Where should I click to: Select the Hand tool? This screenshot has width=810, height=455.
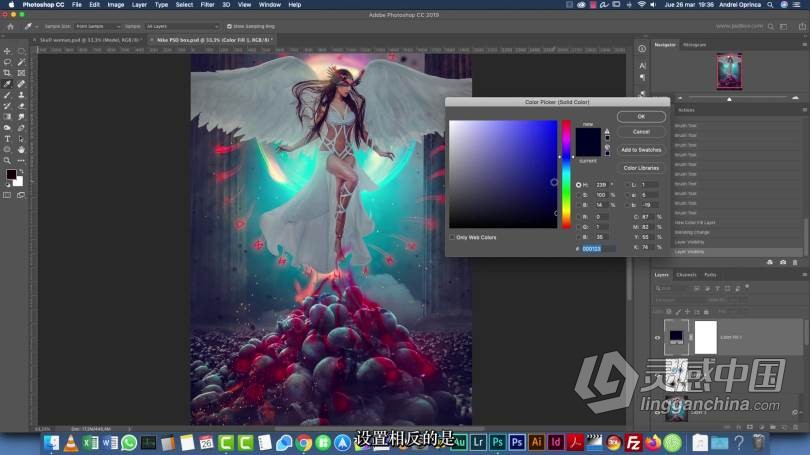point(21,150)
